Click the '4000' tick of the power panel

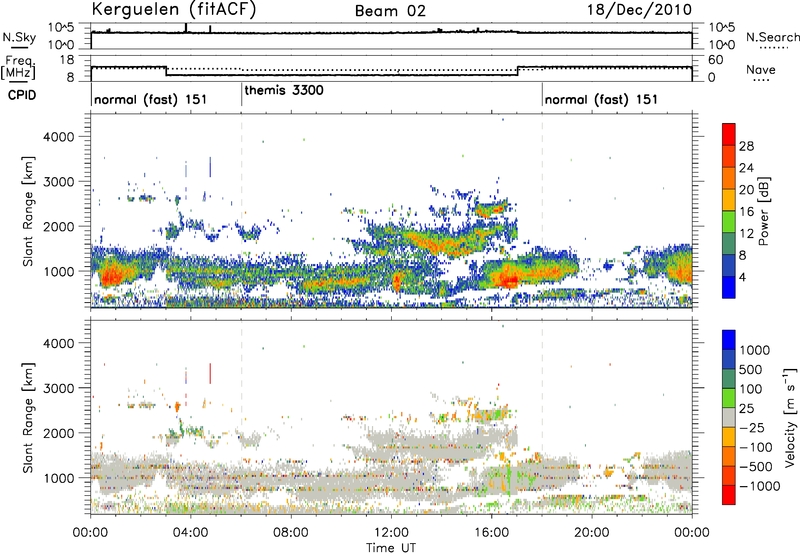58,137
